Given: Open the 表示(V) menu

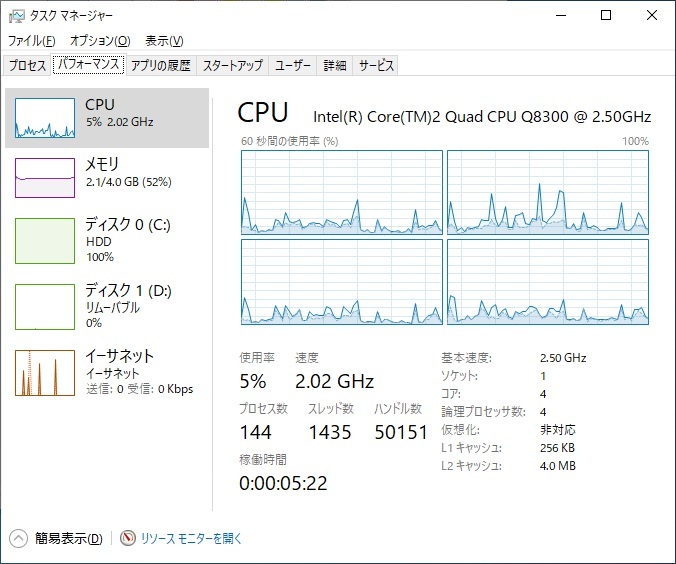Looking at the screenshot, I should (x=164, y=41).
